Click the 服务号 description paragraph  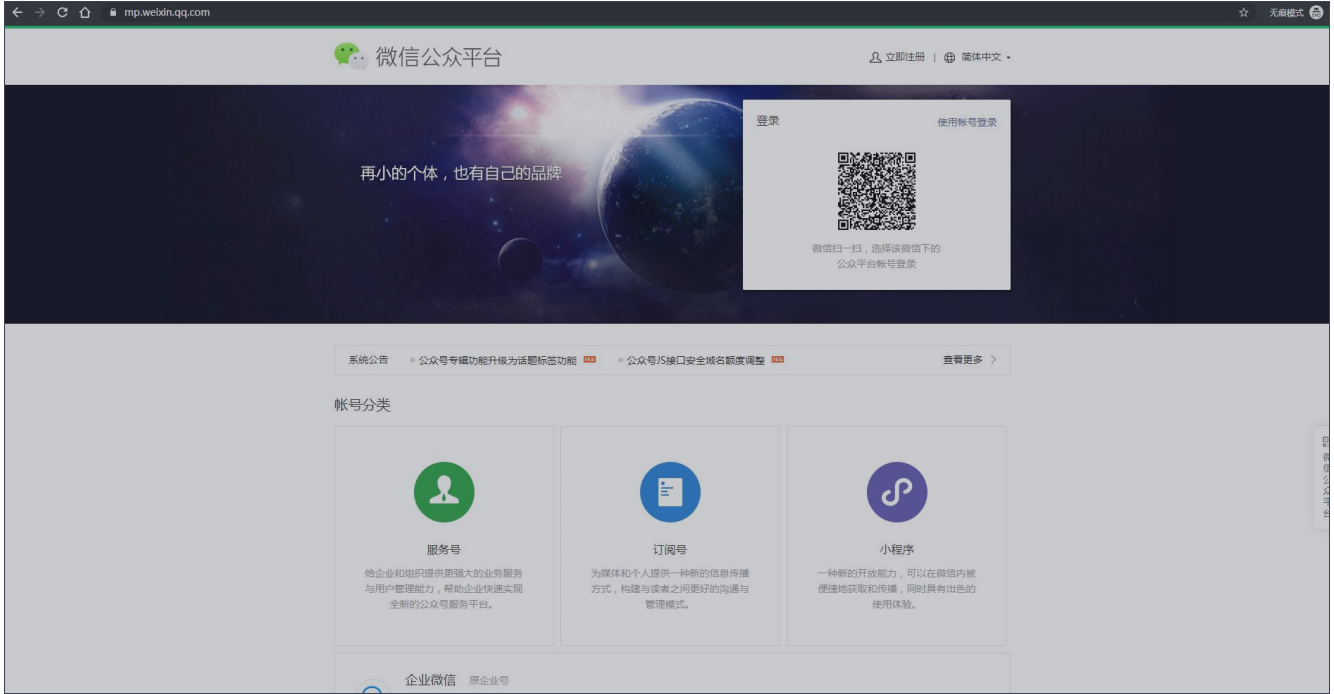(443, 589)
